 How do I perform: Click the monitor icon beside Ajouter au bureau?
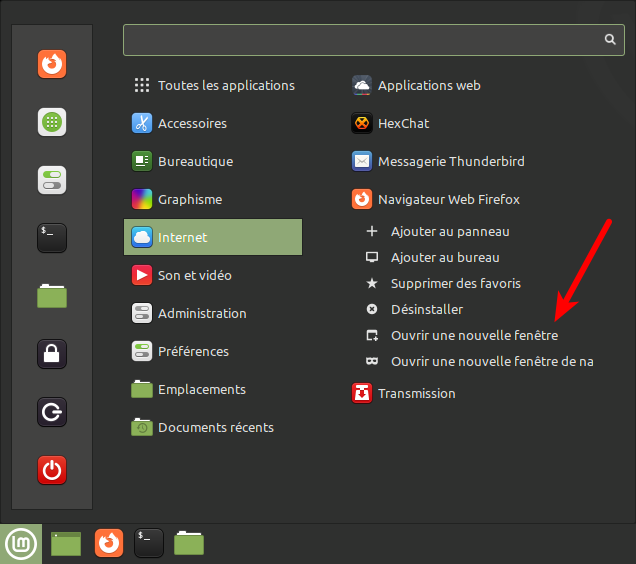coord(372,257)
